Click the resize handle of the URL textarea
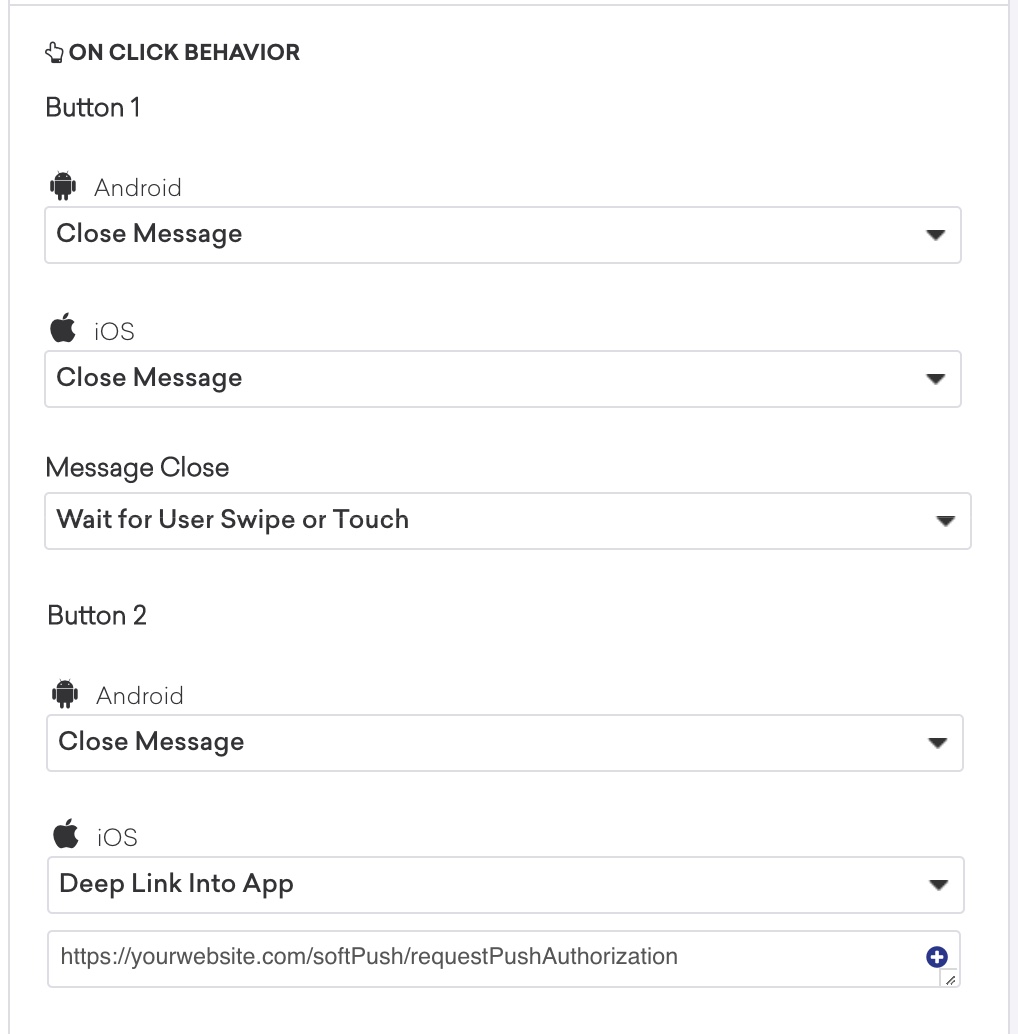 coord(950,979)
